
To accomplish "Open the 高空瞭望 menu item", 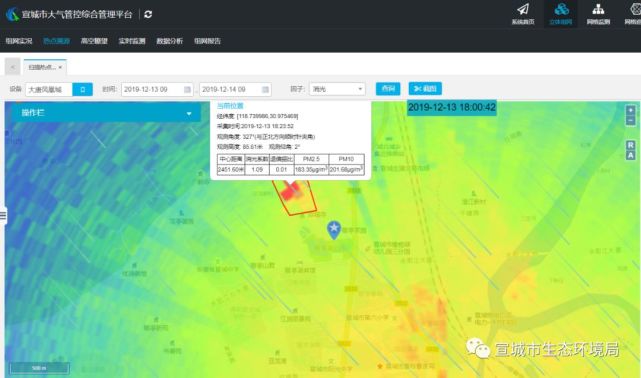I will [x=94, y=41].
